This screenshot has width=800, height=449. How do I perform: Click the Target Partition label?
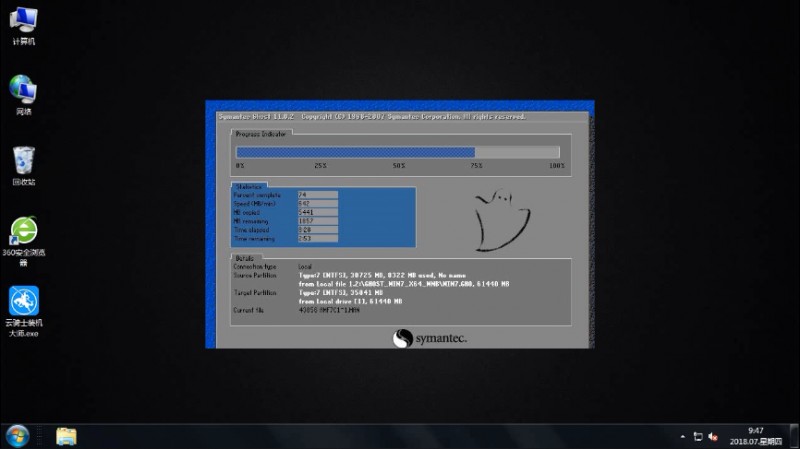pos(255,293)
